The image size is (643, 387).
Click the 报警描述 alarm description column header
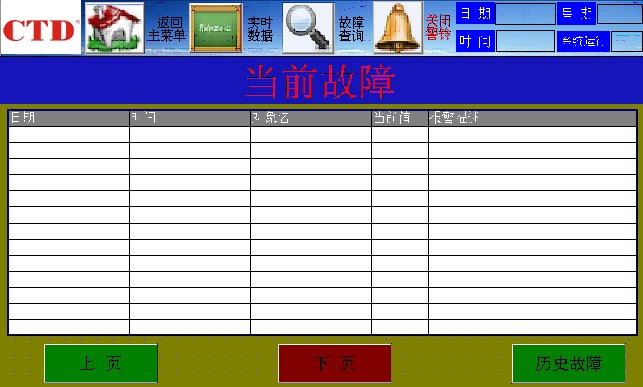532,118
